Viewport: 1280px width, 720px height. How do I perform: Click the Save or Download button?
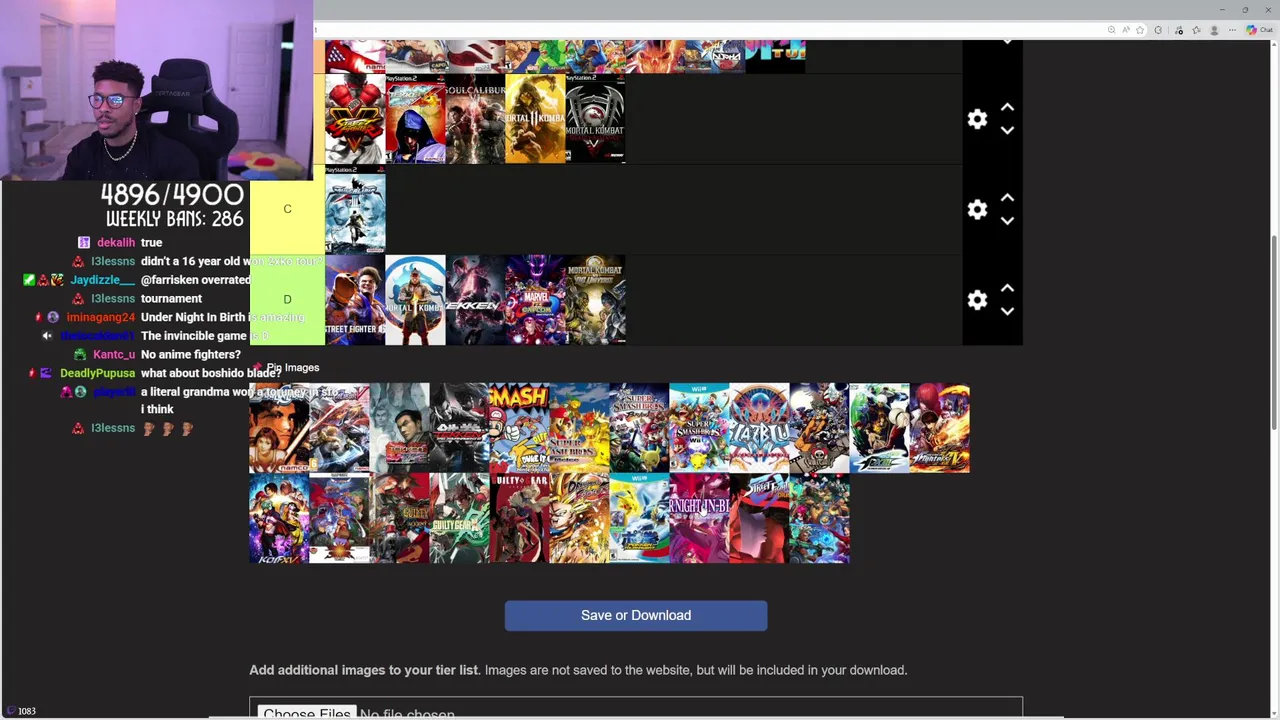[x=636, y=615]
